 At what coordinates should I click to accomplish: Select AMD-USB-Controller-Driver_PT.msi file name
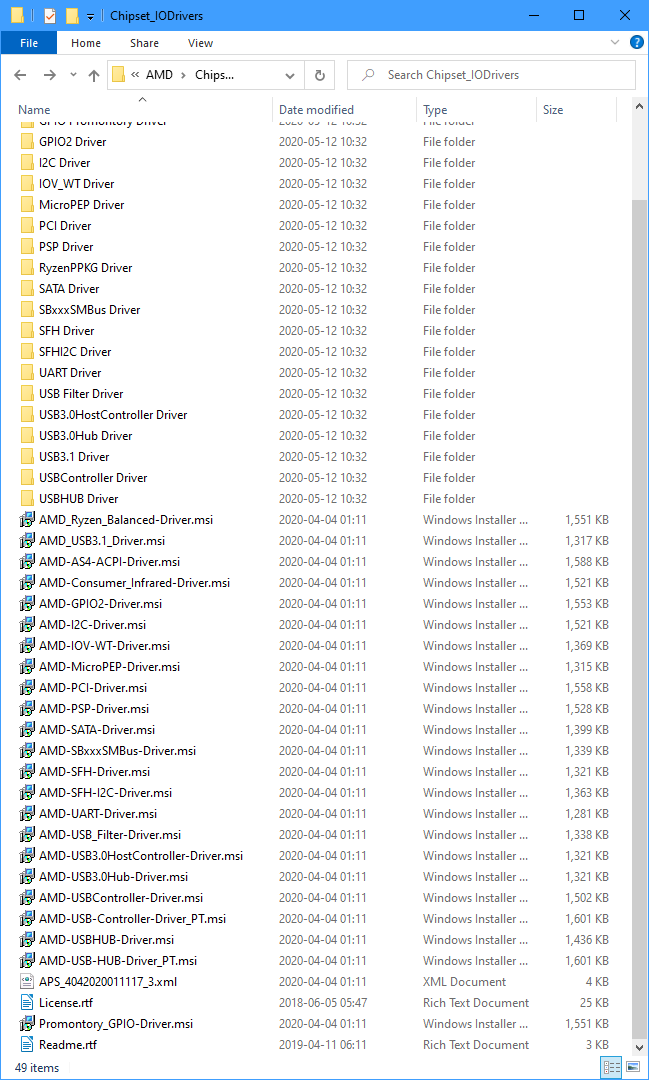pos(132,919)
